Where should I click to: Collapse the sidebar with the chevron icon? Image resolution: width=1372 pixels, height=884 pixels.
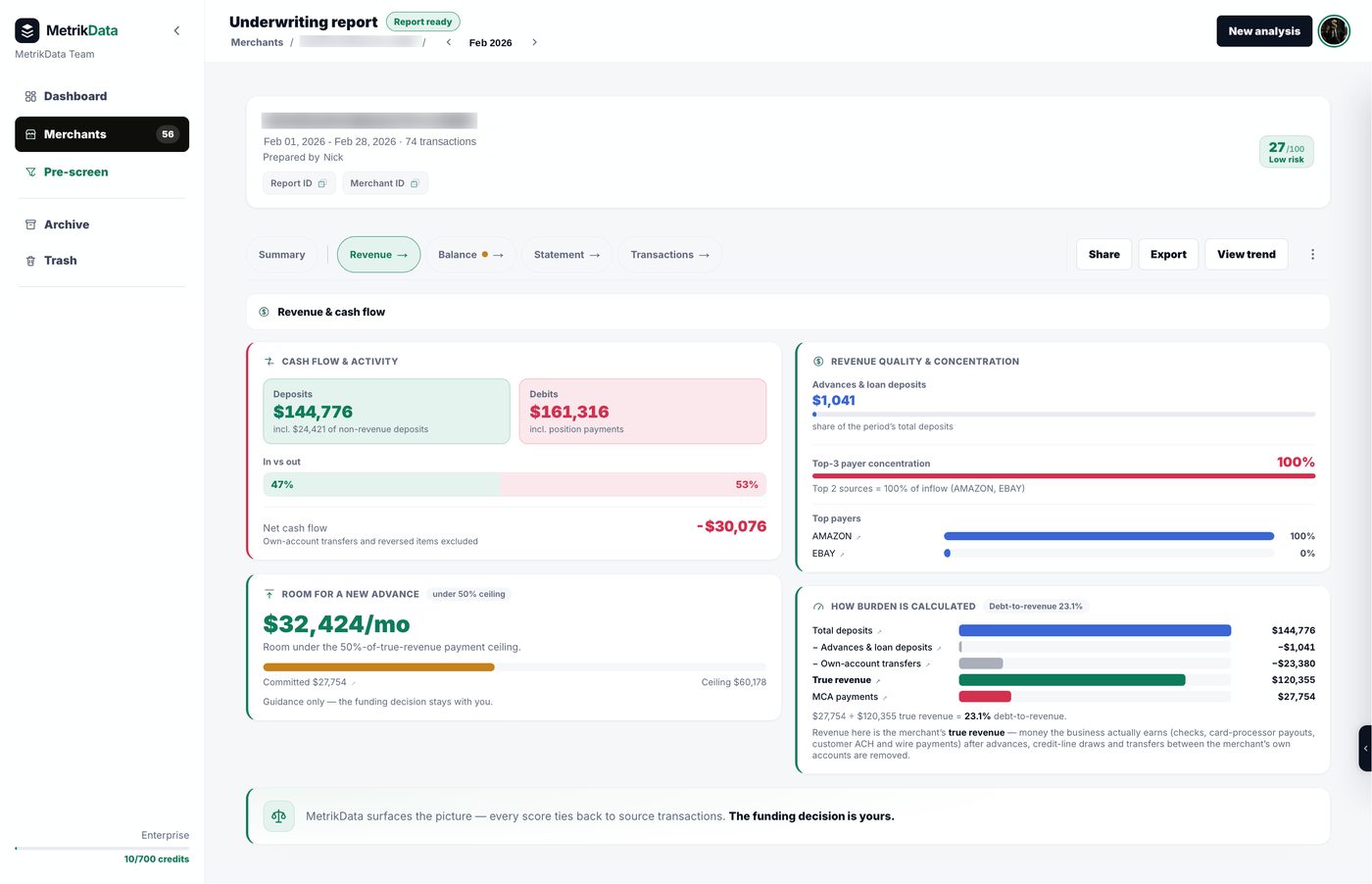pos(176,30)
